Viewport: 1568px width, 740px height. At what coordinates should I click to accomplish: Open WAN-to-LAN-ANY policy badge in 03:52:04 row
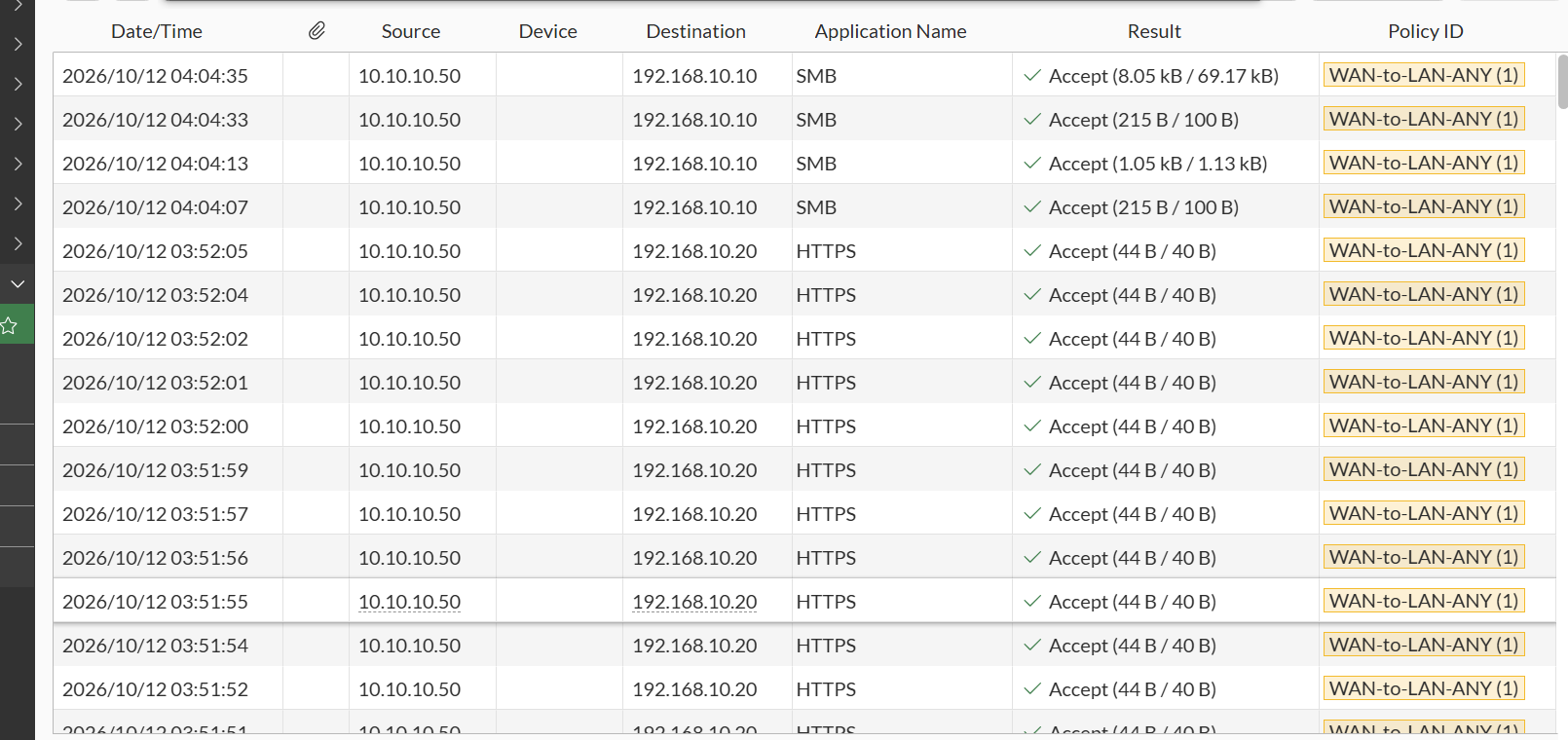click(1424, 294)
